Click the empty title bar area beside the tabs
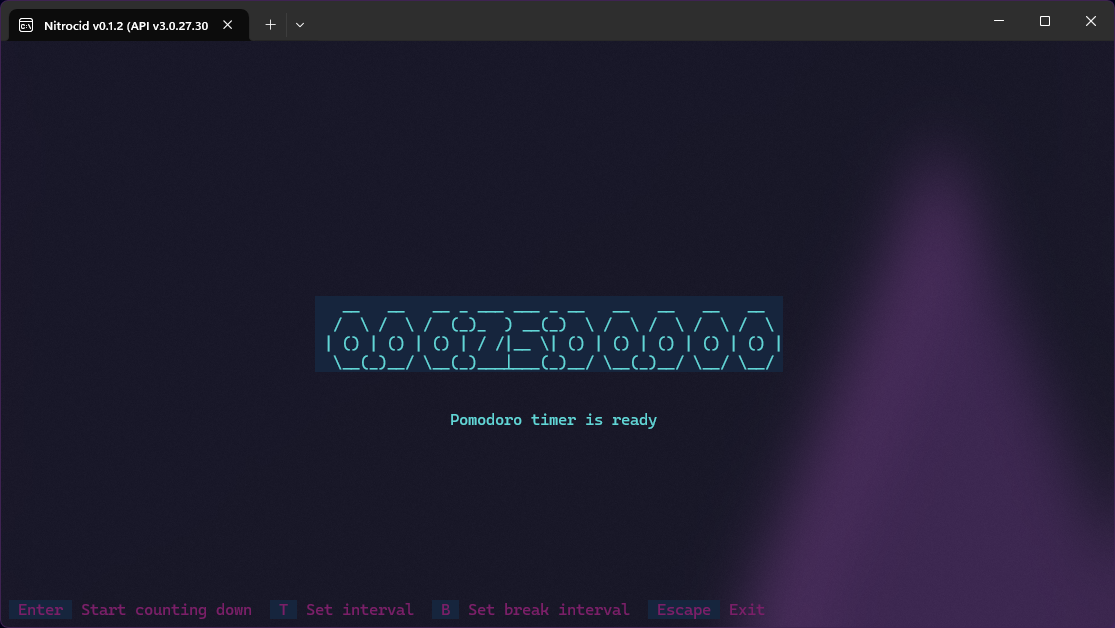1115x628 pixels. pyautogui.click(x=640, y=21)
